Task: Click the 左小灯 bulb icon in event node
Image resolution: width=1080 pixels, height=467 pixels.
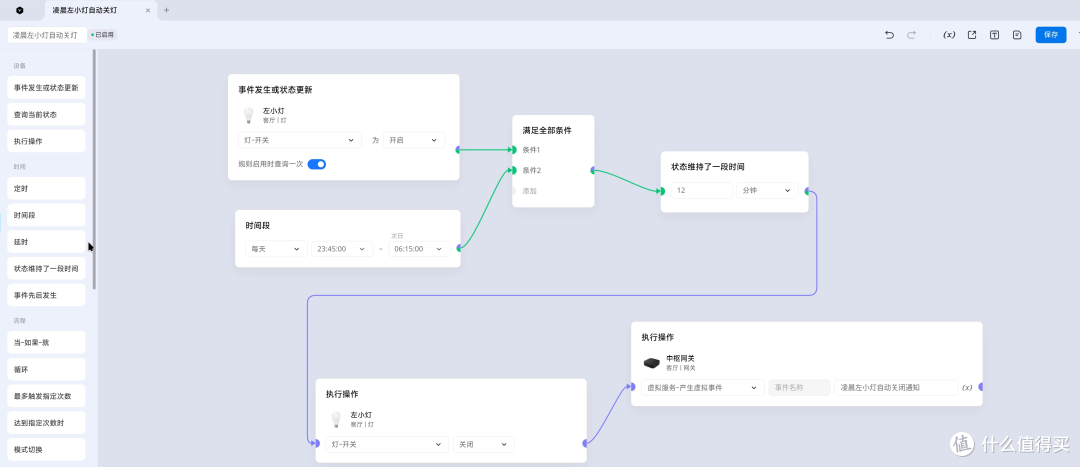Action: pyautogui.click(x=249, y=114)
